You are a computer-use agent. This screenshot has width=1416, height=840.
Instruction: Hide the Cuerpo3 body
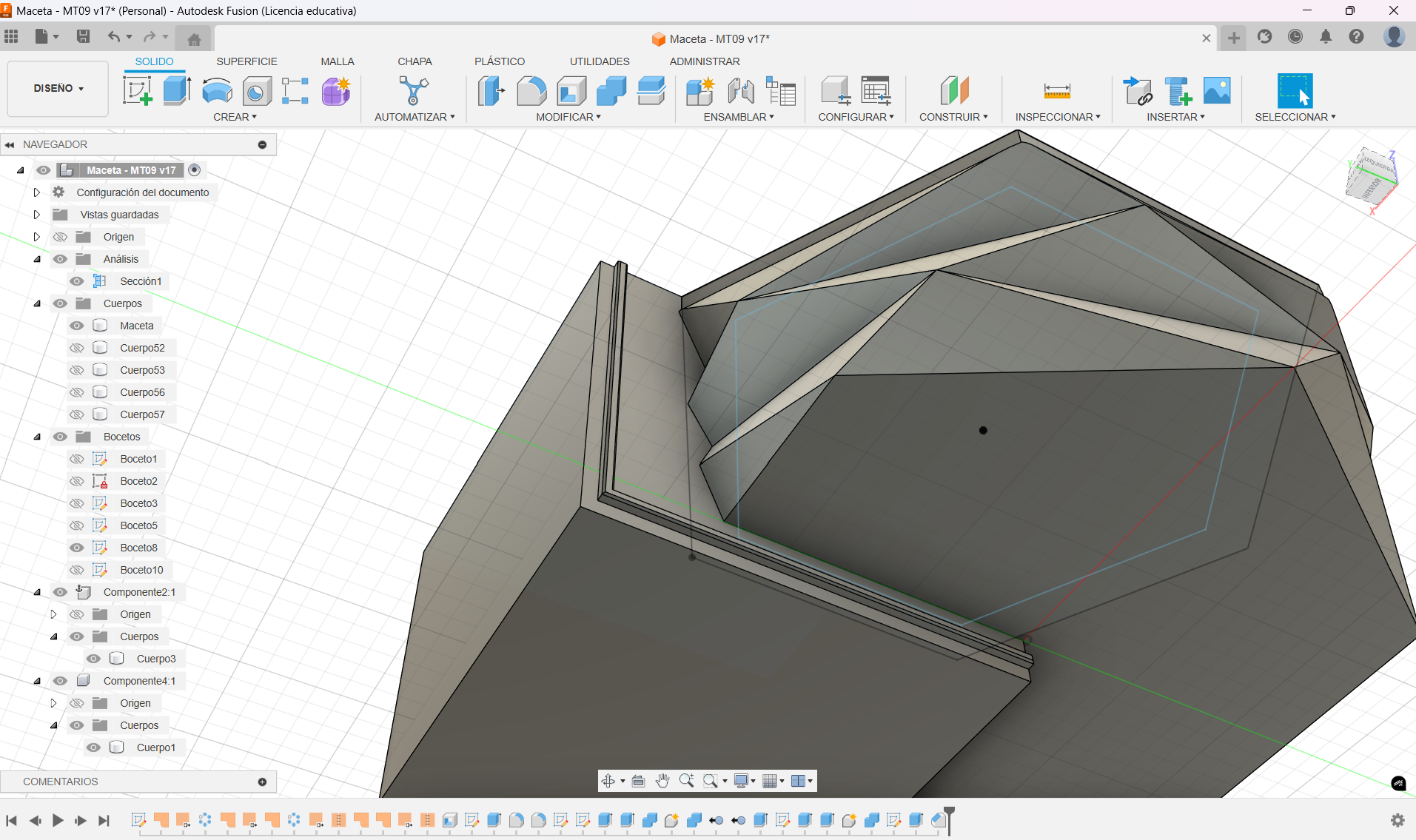click(x=93, y=659)
